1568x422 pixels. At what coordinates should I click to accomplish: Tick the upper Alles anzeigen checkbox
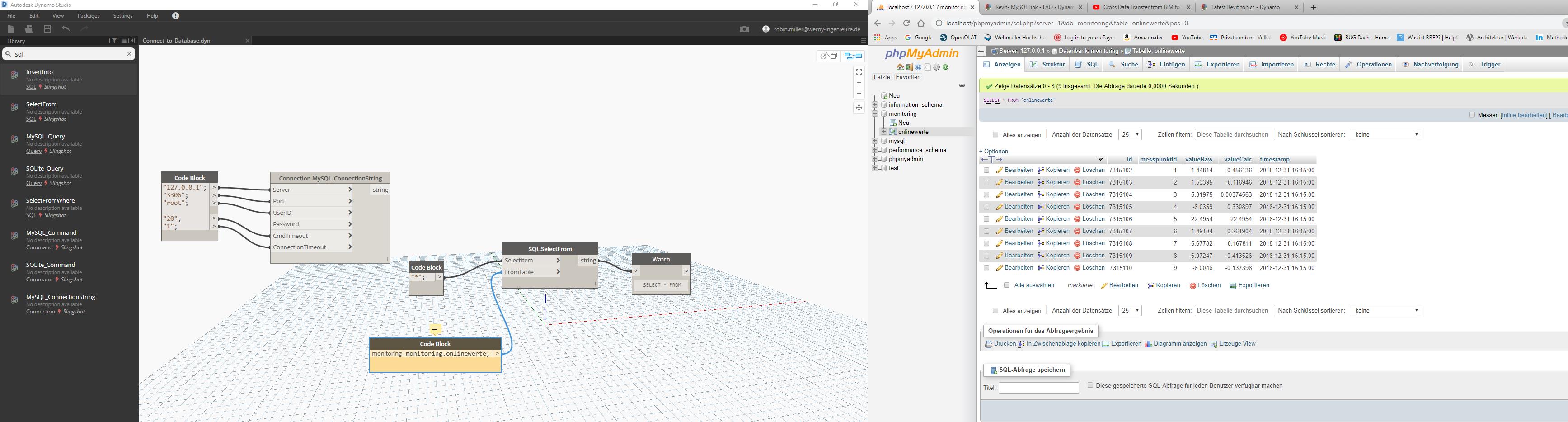click(x=995, y=135)
